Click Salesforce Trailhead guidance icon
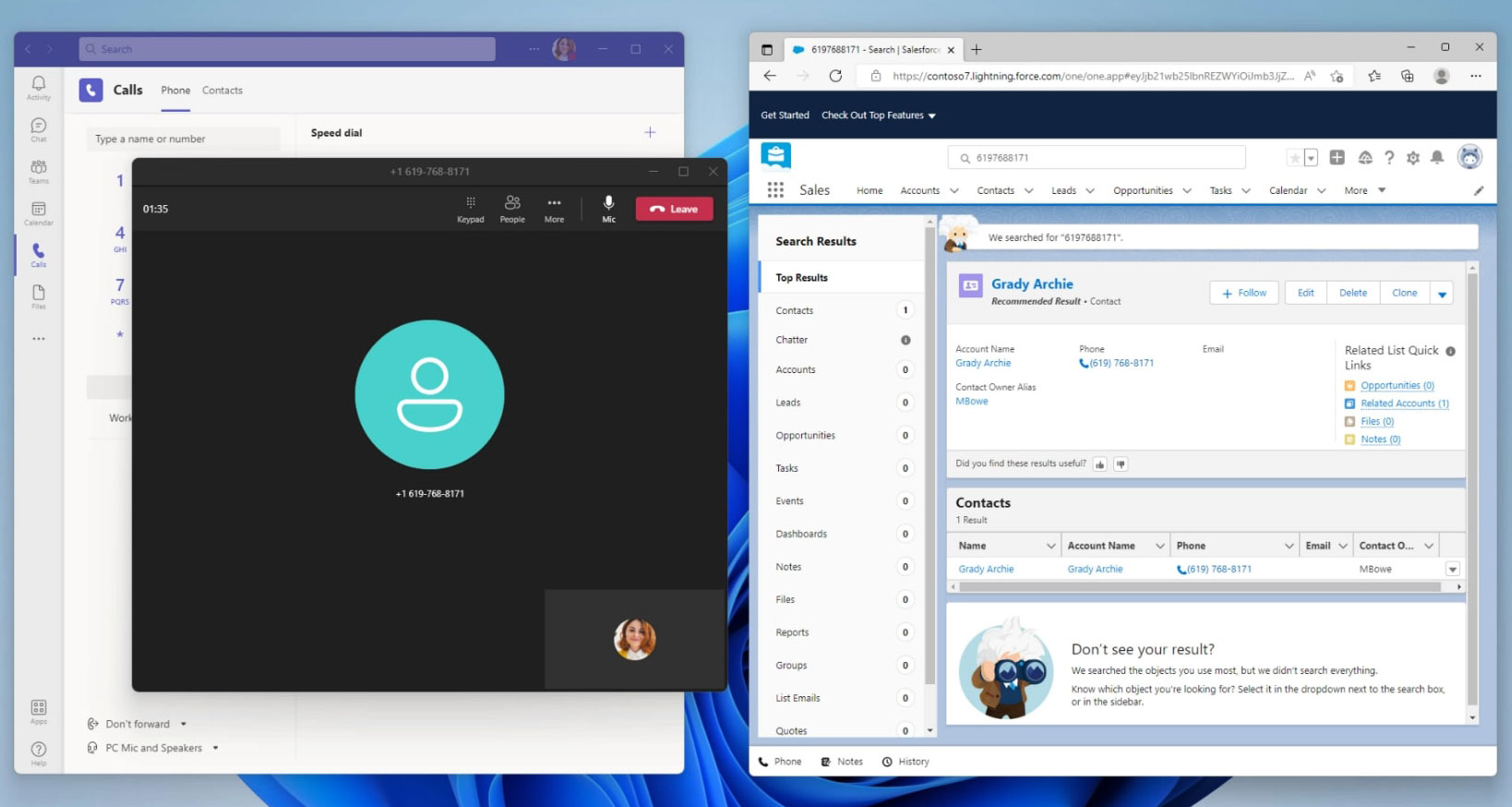 pos(1365,158)
